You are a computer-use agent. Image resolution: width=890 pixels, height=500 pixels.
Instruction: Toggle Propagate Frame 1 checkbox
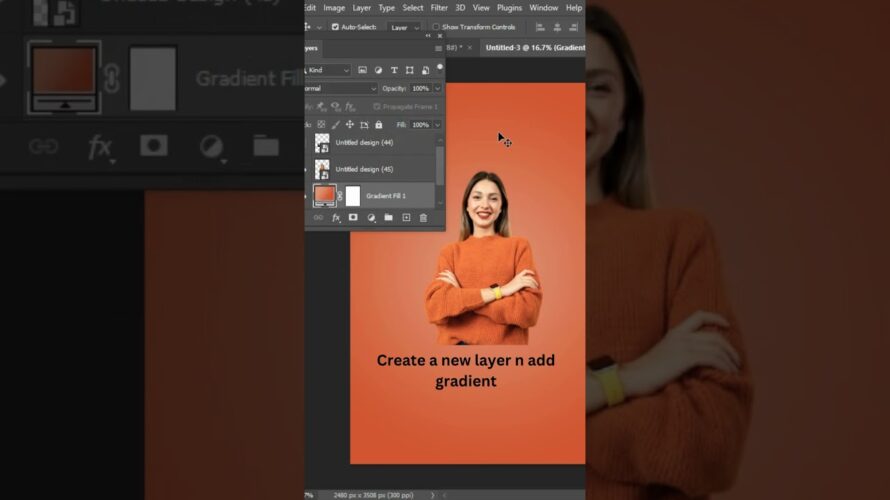tap(376, 107)
